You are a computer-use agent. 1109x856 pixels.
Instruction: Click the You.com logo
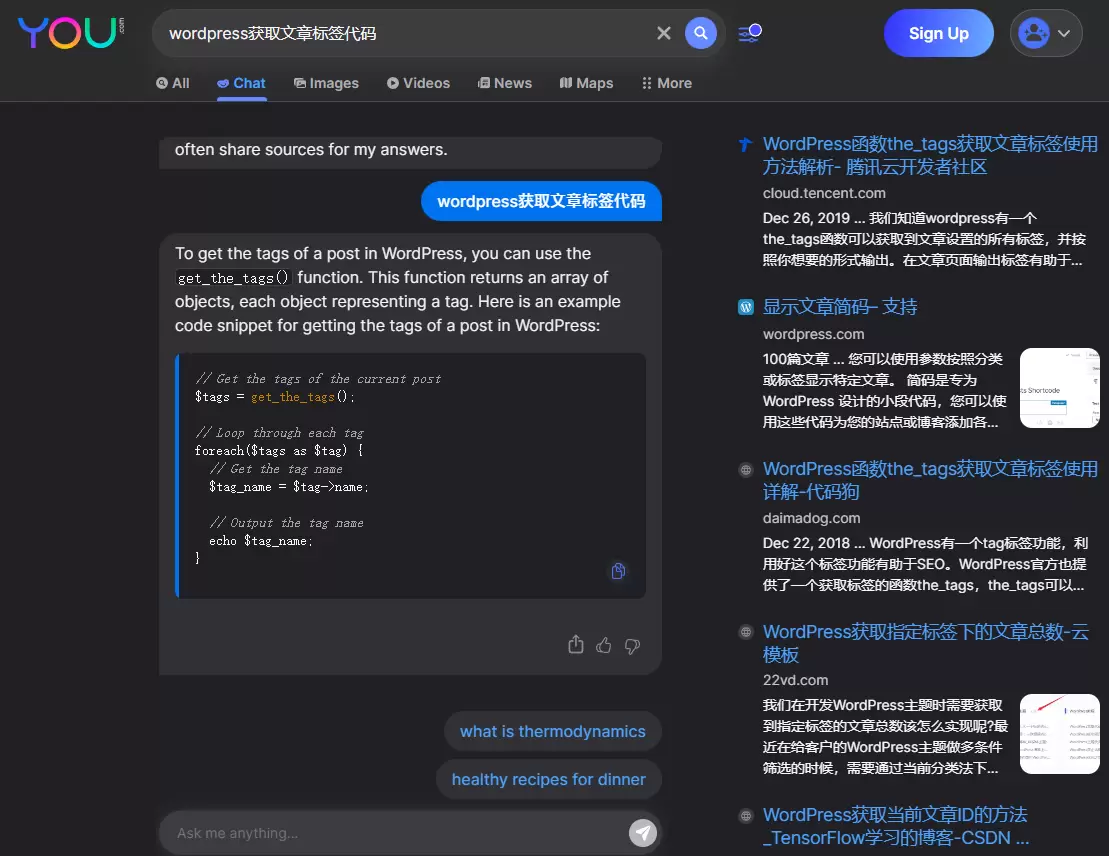(x=71, y=33)
